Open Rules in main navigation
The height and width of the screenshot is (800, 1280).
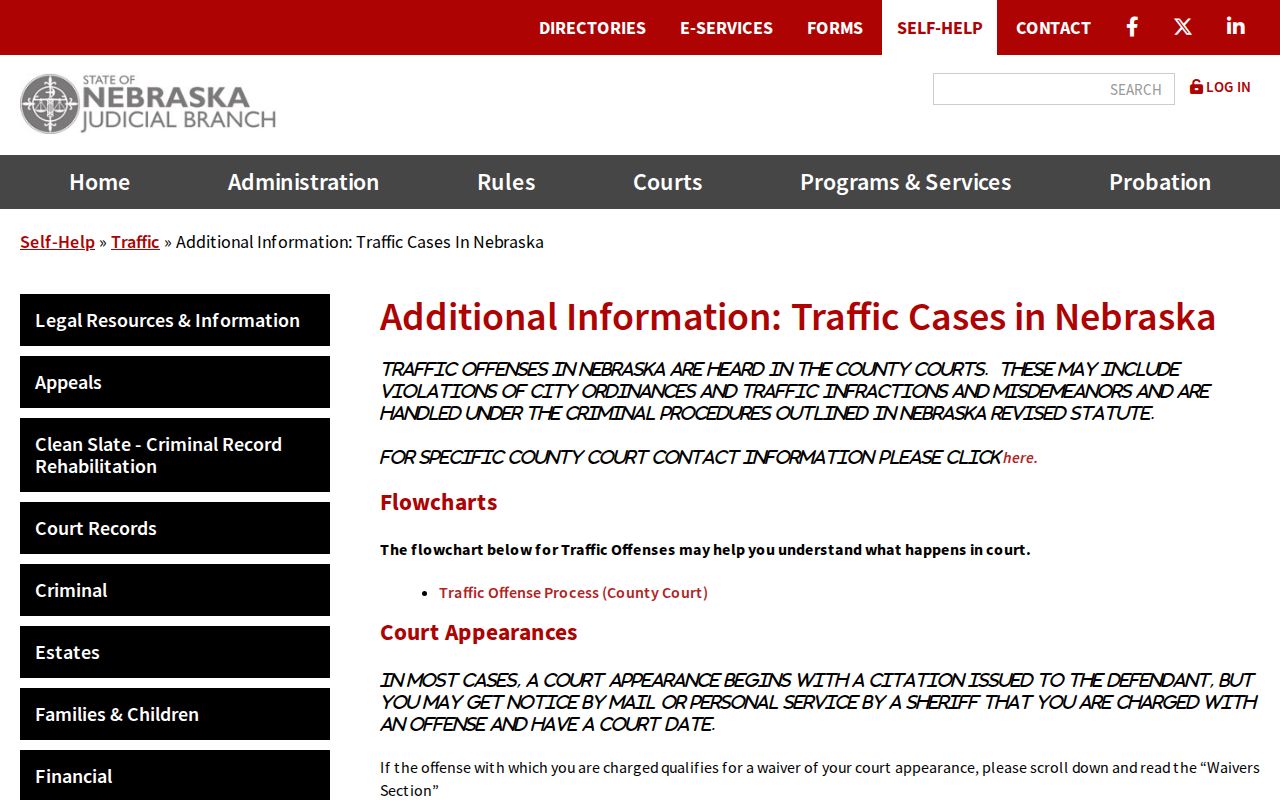click(506, 182)
